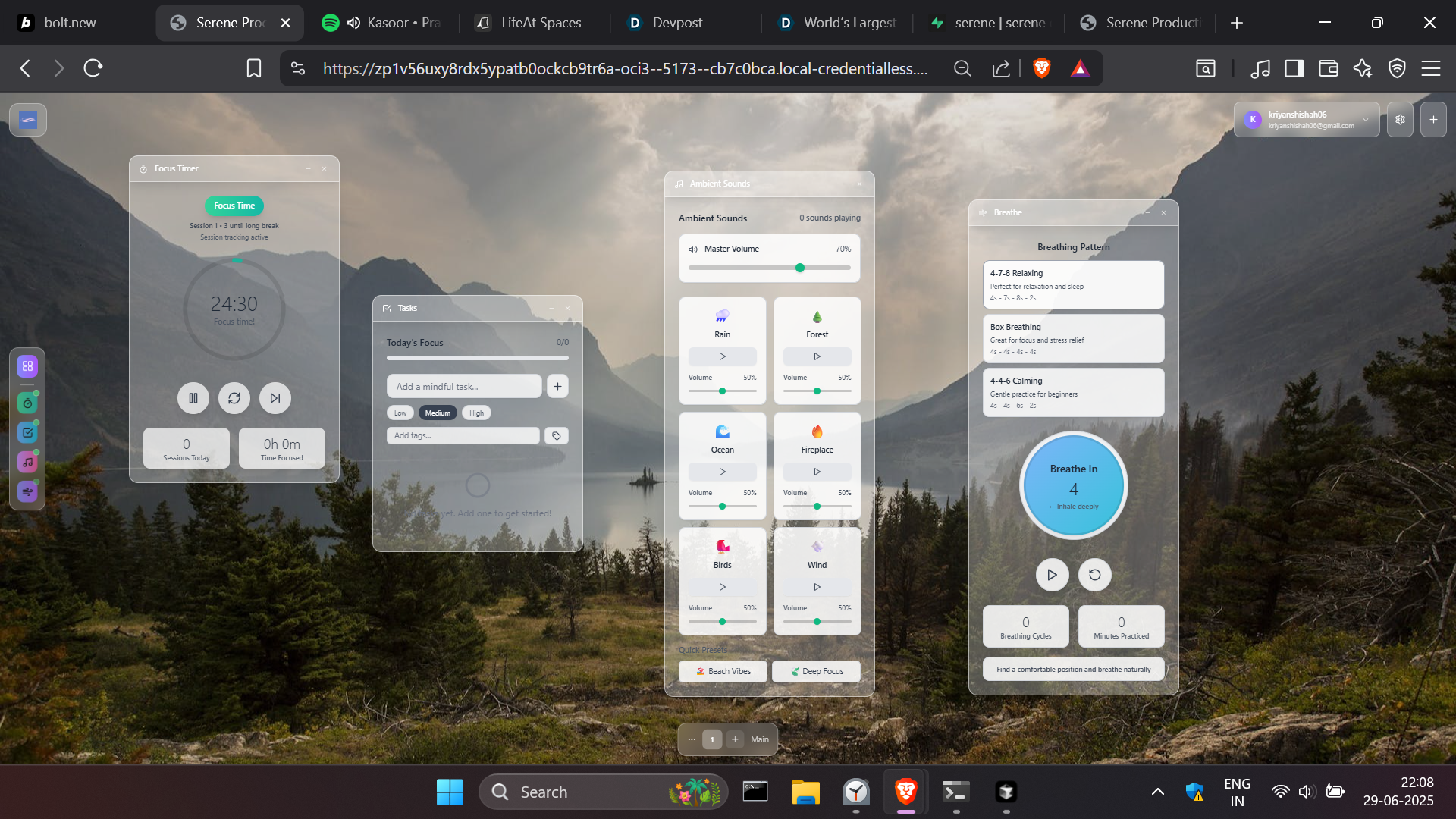Open workspace options ellipsis in bottom bar
This screenshot has width=1456, height=819.
click(x=692, y=739)
